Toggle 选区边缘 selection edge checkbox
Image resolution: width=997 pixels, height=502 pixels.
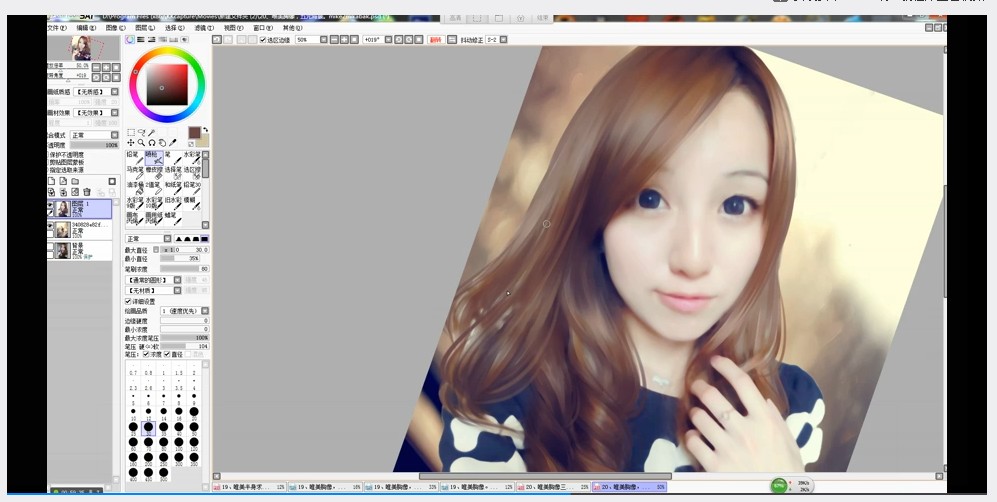coord(263,39)
